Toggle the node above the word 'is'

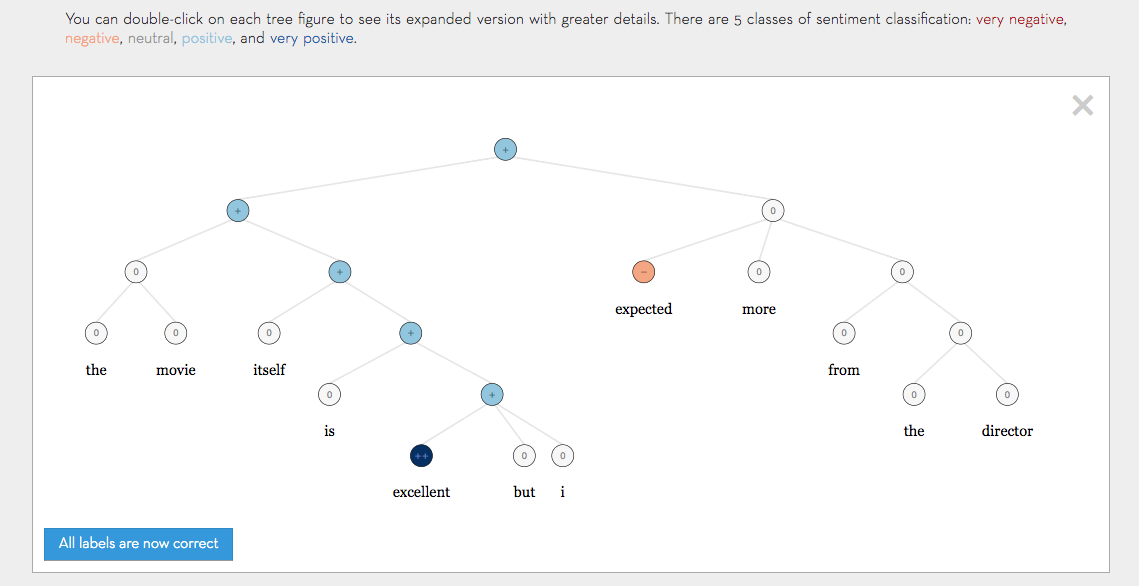point(330,394)
